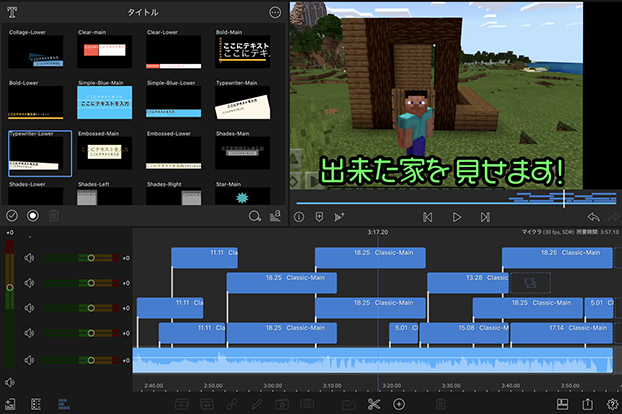Open the add plus circle menu

coord(399,404)
